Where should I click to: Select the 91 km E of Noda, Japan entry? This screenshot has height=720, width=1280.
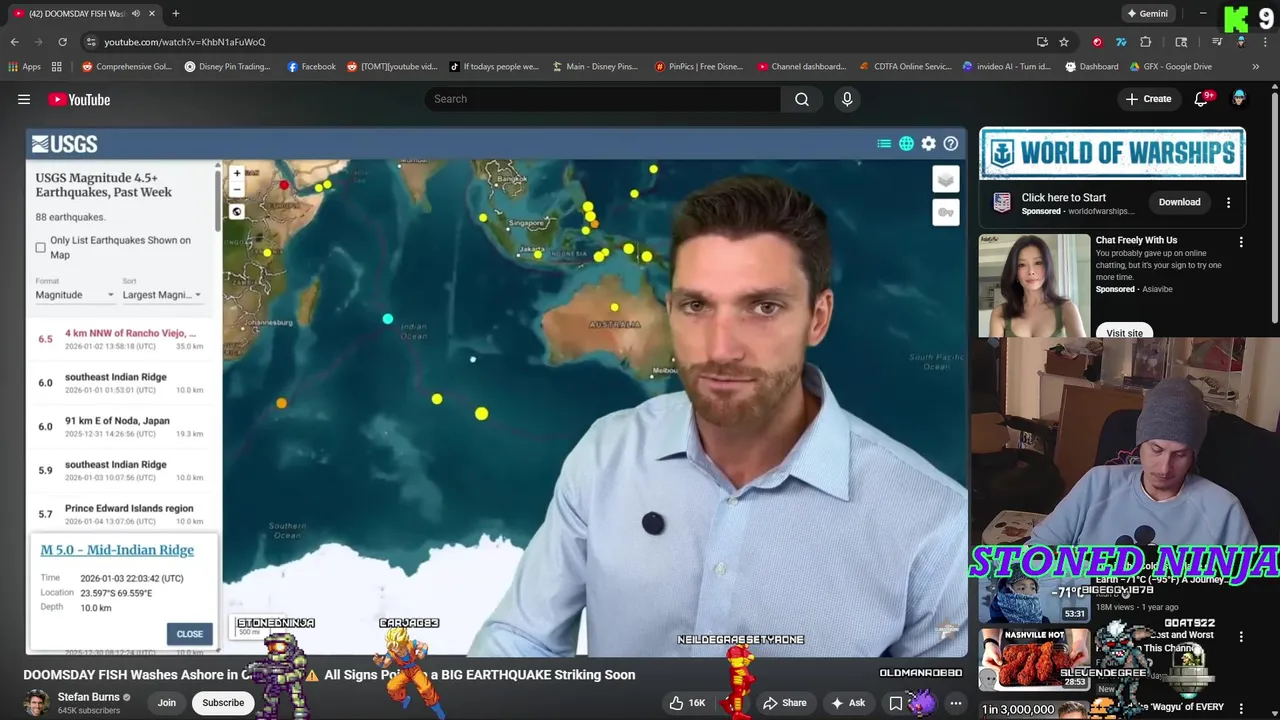click(x=120, y=427)
